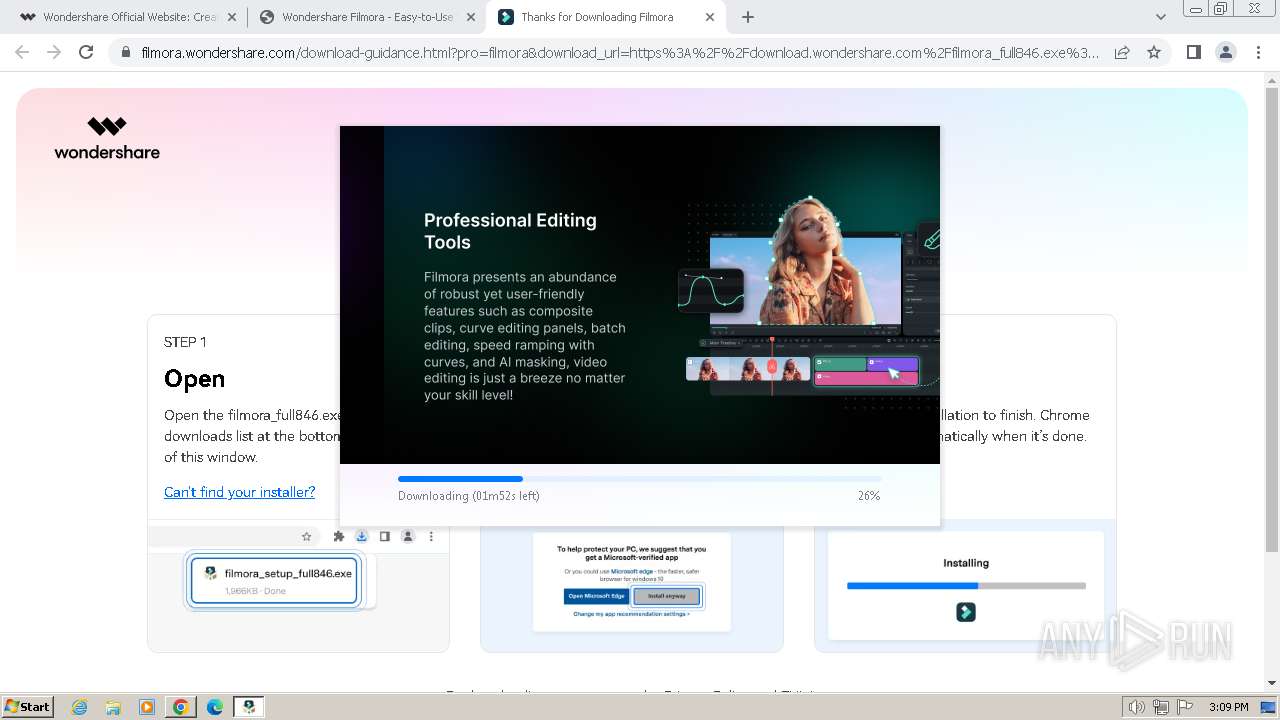1280x720 pixels.
Task: Click the Open step heading
Action: (x=195, y=379)
